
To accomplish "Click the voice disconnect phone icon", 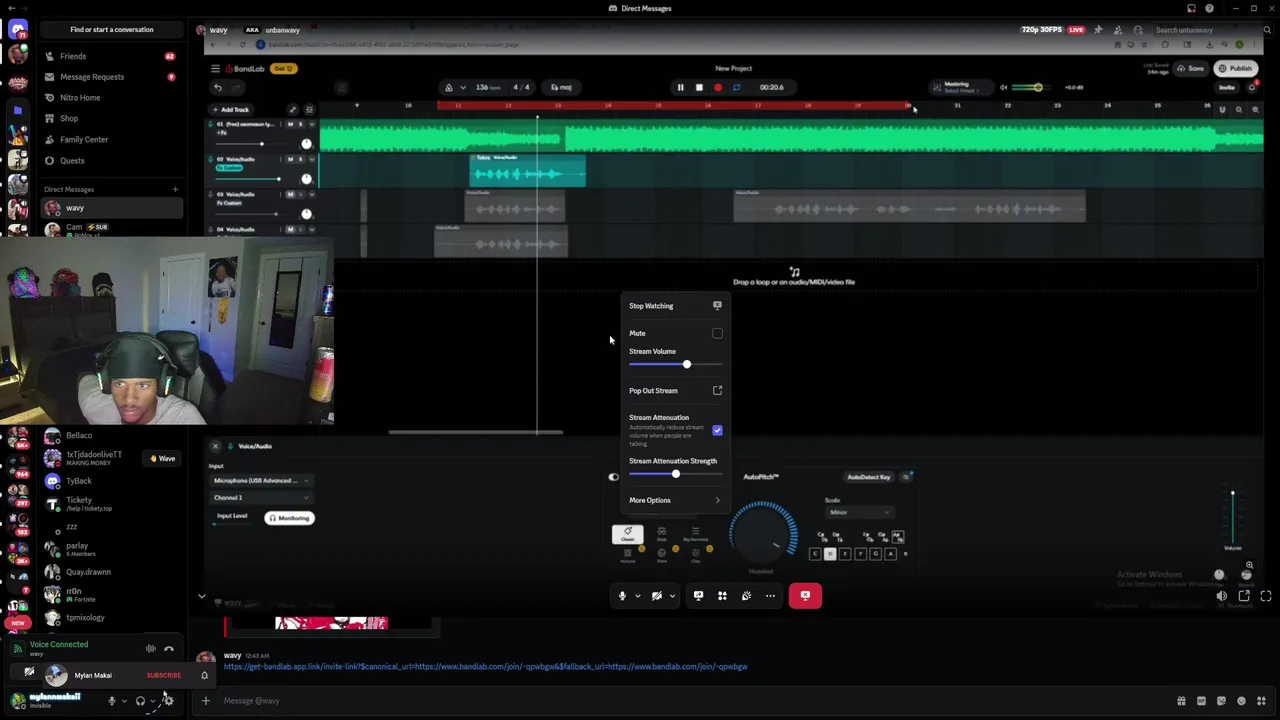I will tap(169, 649).
